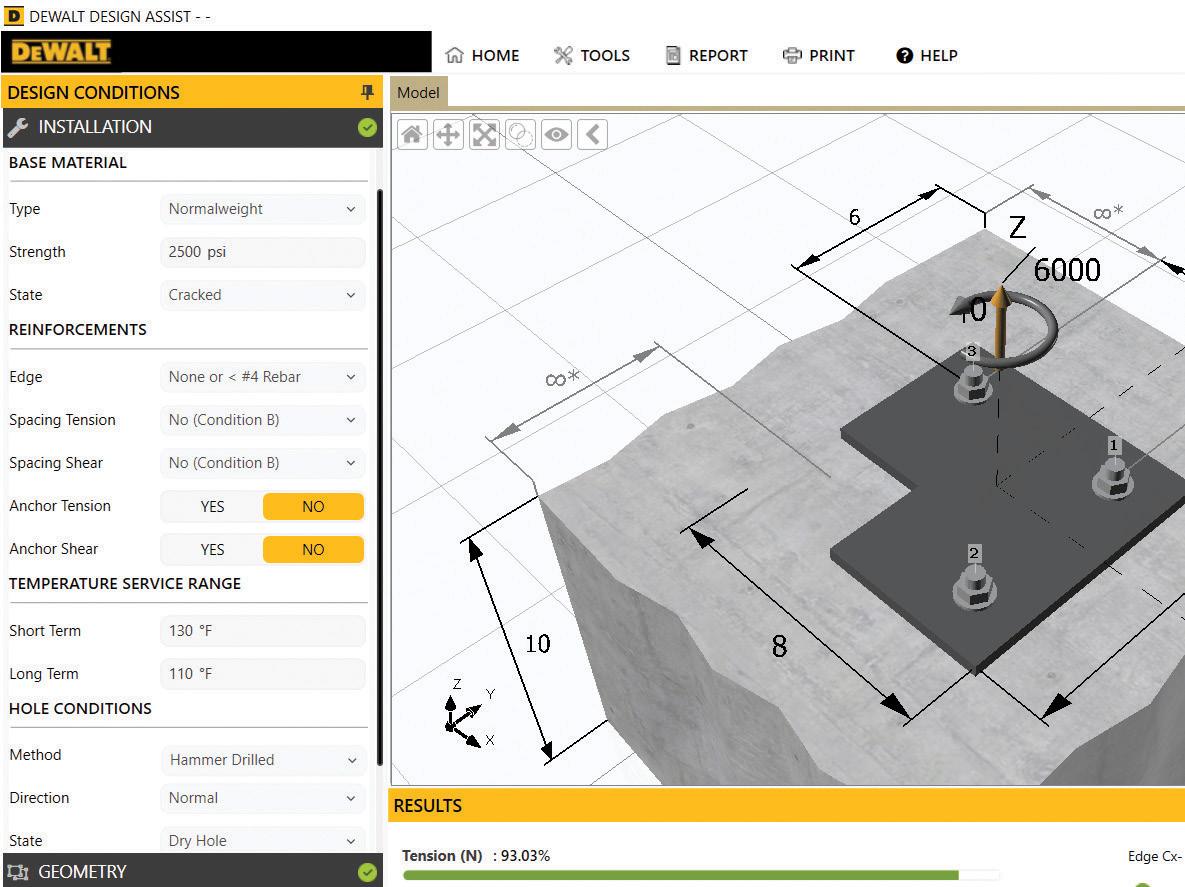
Task: Click the Strength 2500 psi field
Action: tap(262, 252)
